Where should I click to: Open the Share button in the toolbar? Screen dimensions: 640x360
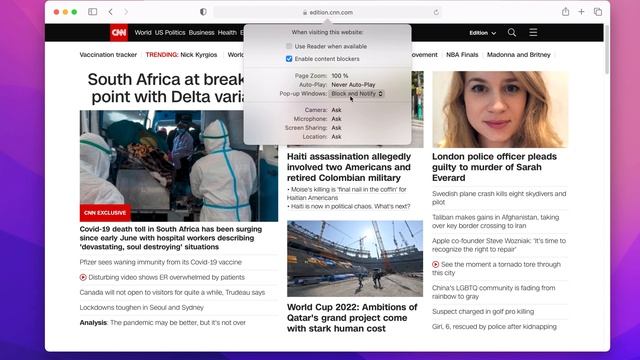point(565,12)
